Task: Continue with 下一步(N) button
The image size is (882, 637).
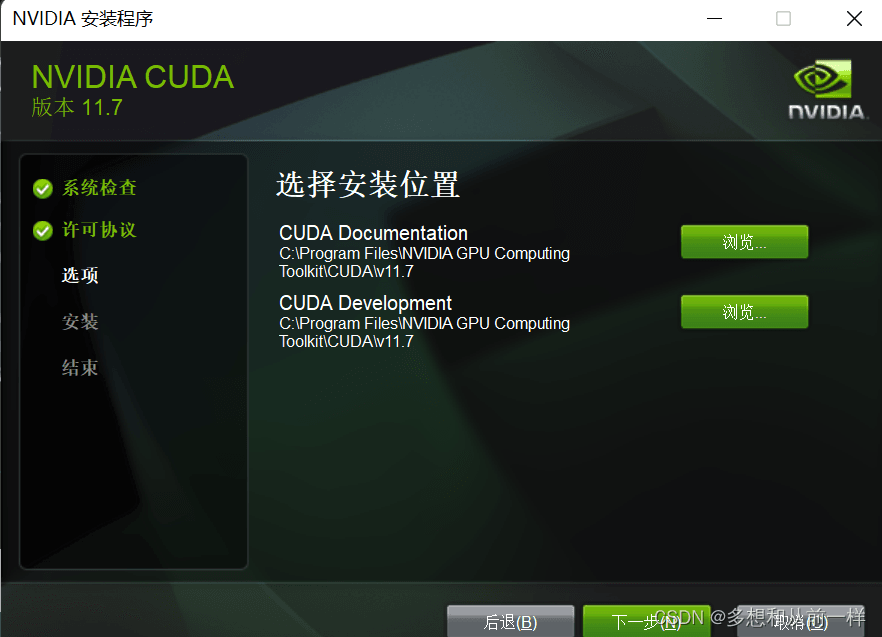Action: coord(646,621)
